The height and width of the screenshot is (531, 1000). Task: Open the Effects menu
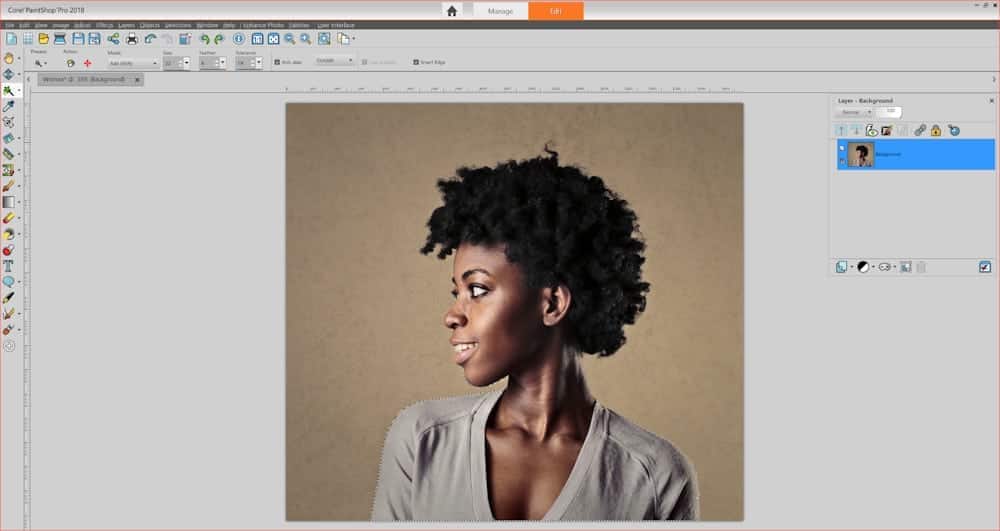(x=104, y=24)
